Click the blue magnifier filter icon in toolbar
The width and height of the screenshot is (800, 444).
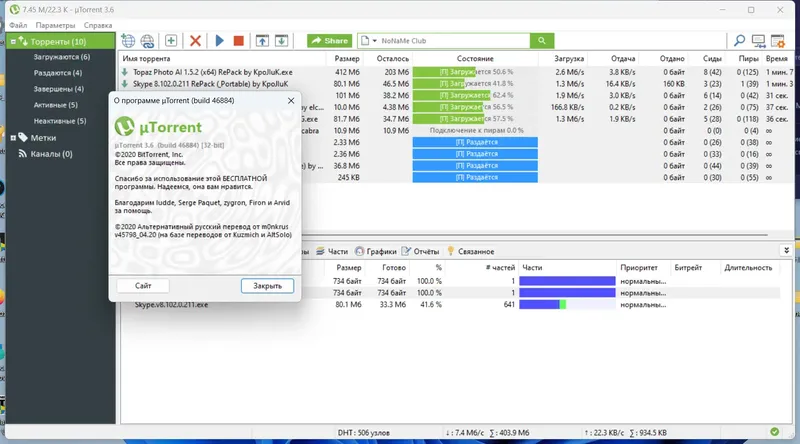pyautogui.click(x=739, y=41)
